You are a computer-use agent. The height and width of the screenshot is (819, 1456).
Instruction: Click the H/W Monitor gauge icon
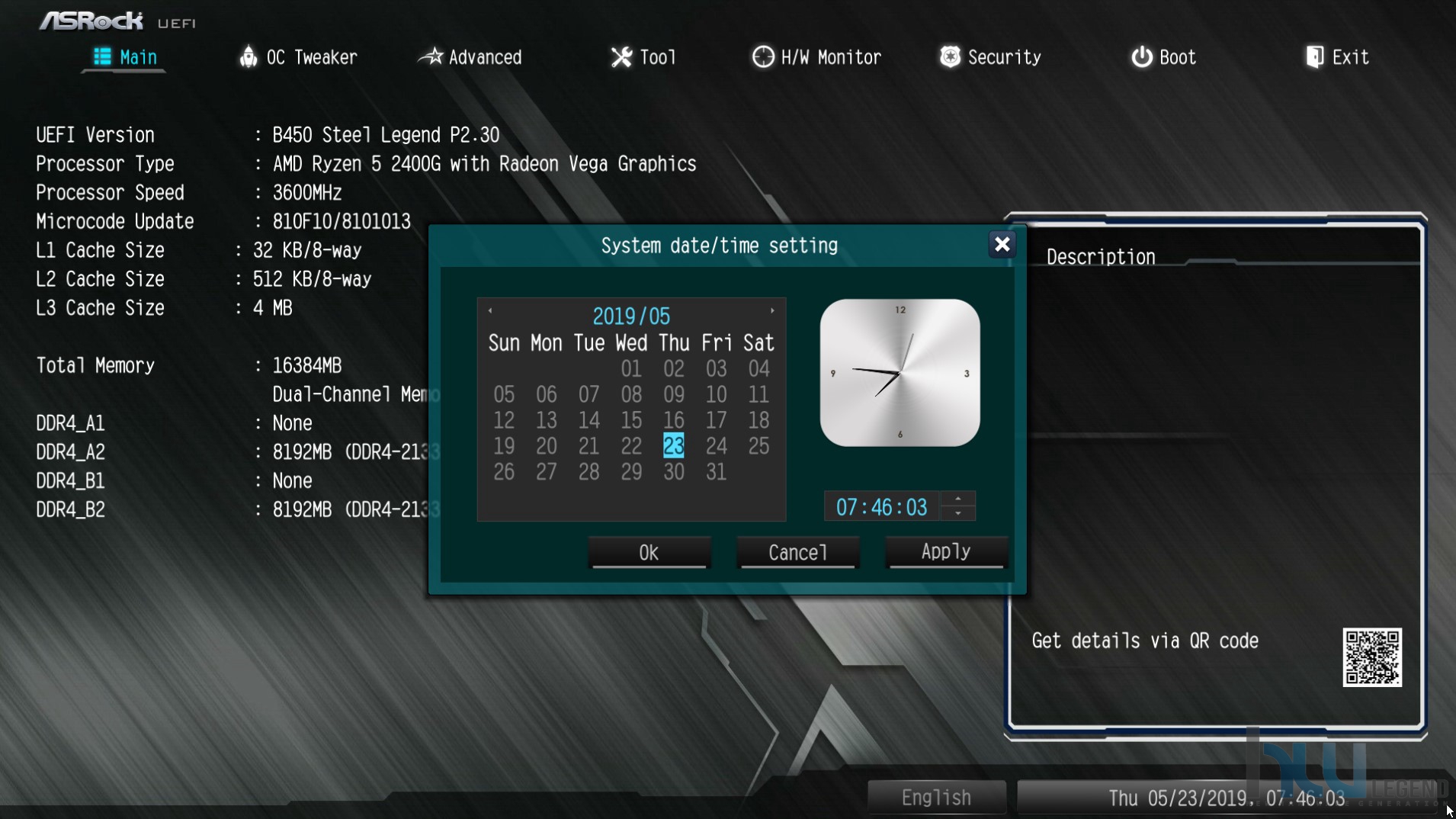coord(762,57)
